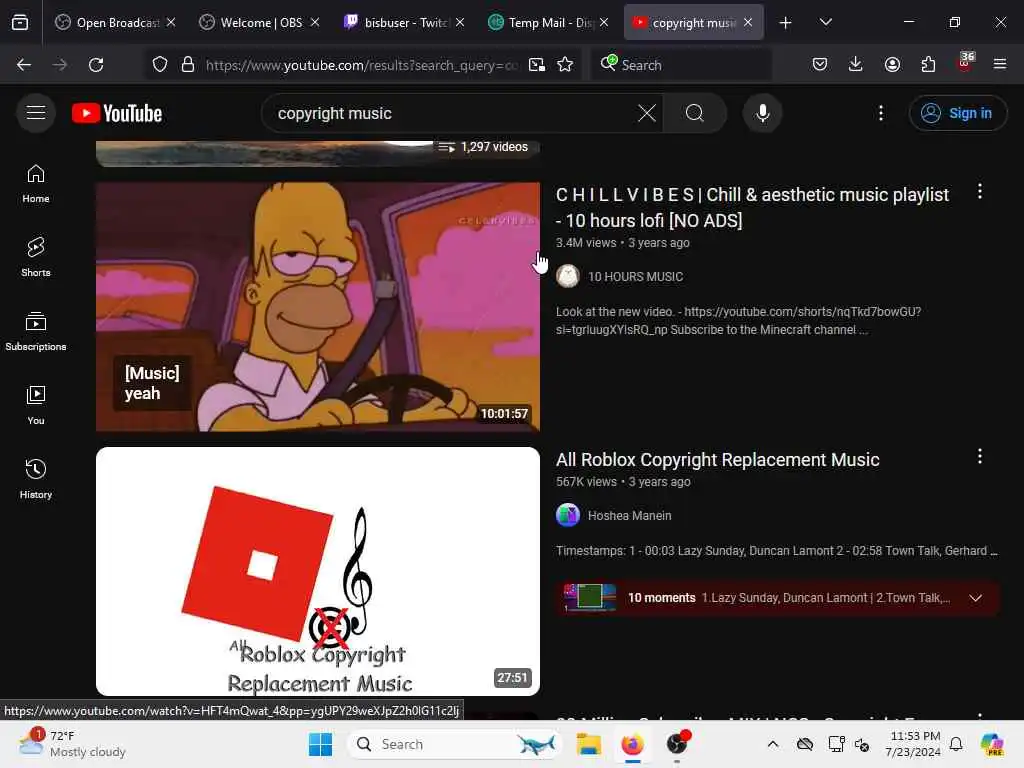Open notifications bell icon
1024x768 pixels.
[956, 744]
